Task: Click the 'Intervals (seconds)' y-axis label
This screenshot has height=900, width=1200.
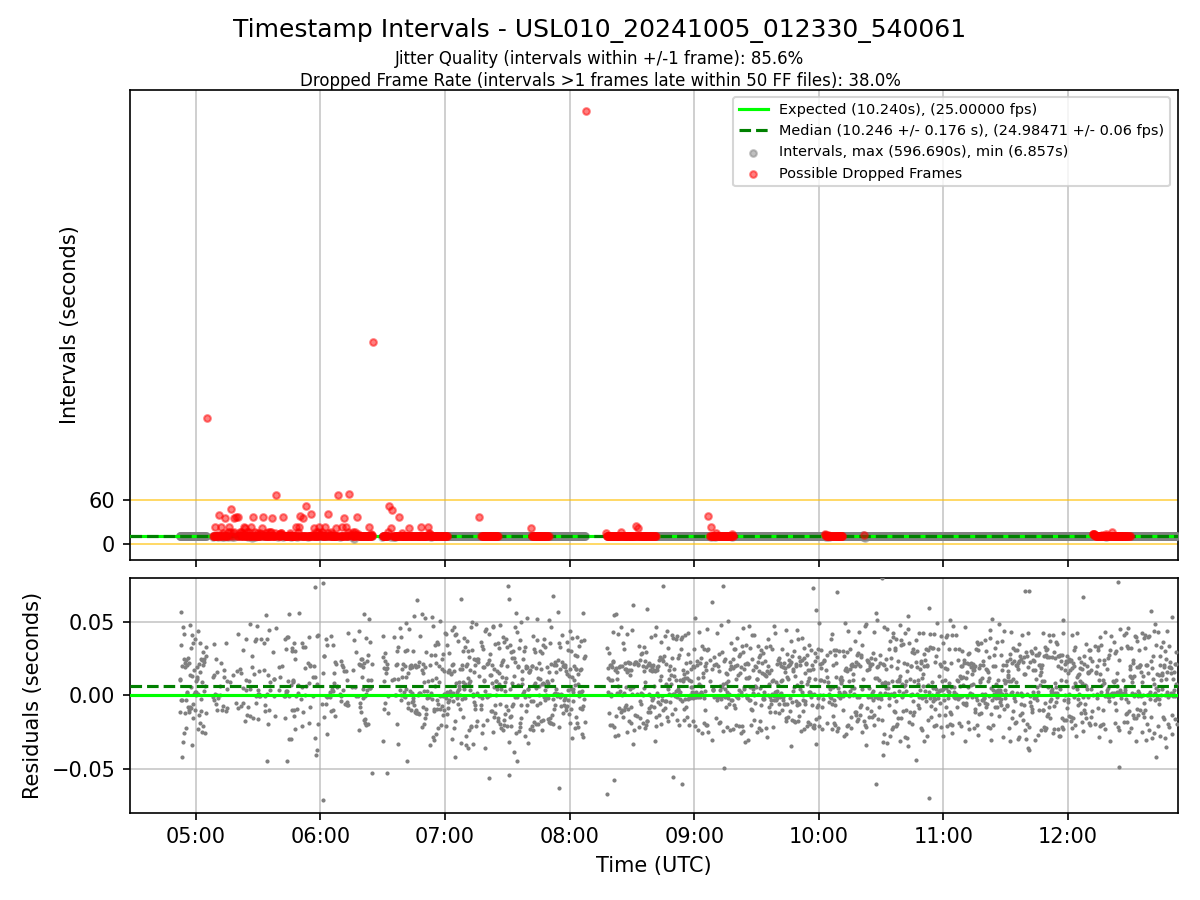Action: point(68,325)
